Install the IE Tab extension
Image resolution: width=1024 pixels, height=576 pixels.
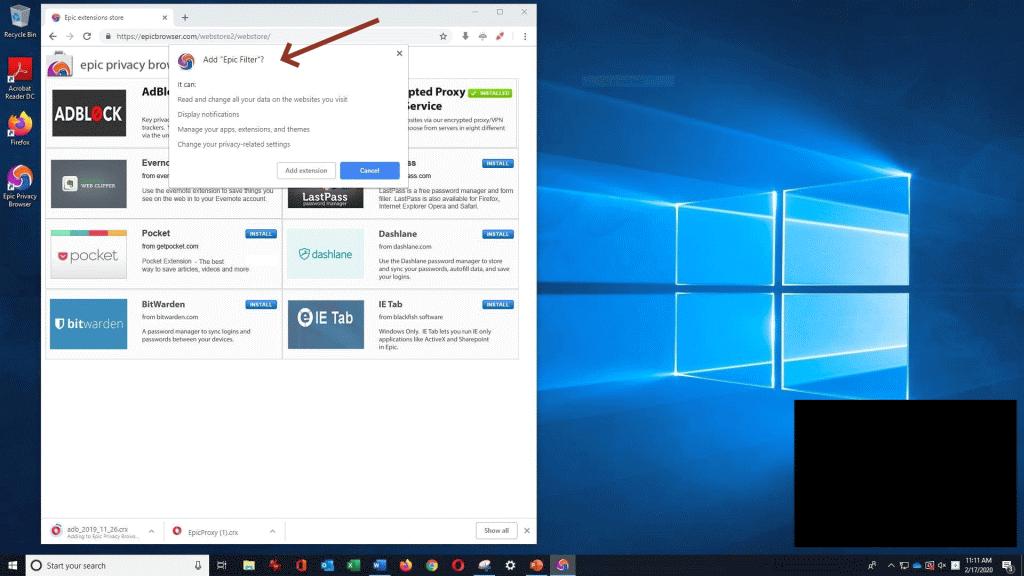[498, 304]
